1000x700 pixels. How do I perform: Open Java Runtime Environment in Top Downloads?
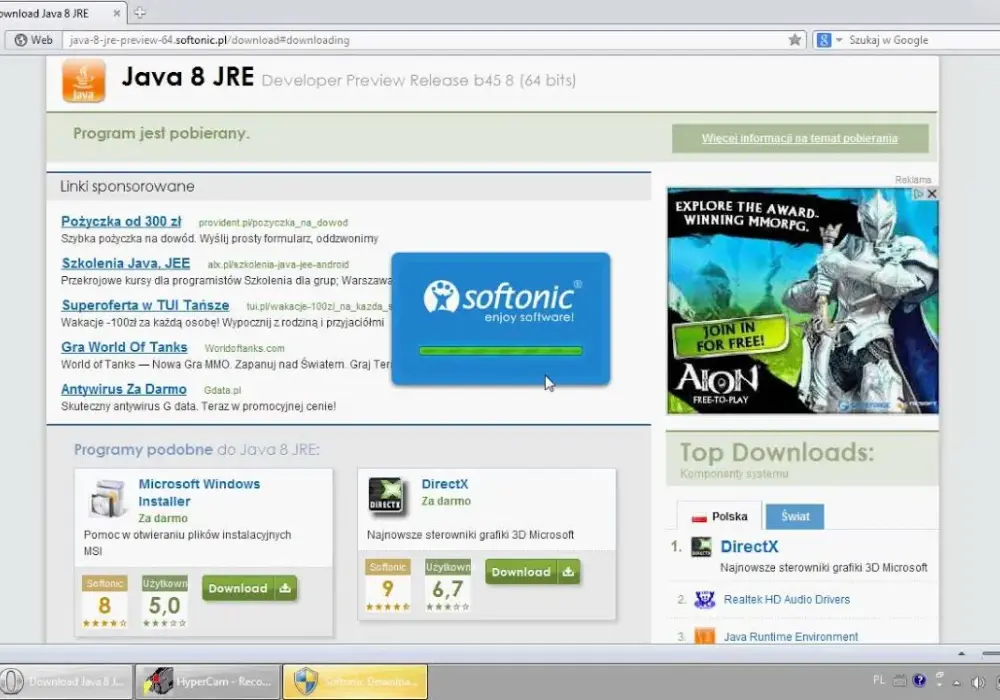(791, 636)
